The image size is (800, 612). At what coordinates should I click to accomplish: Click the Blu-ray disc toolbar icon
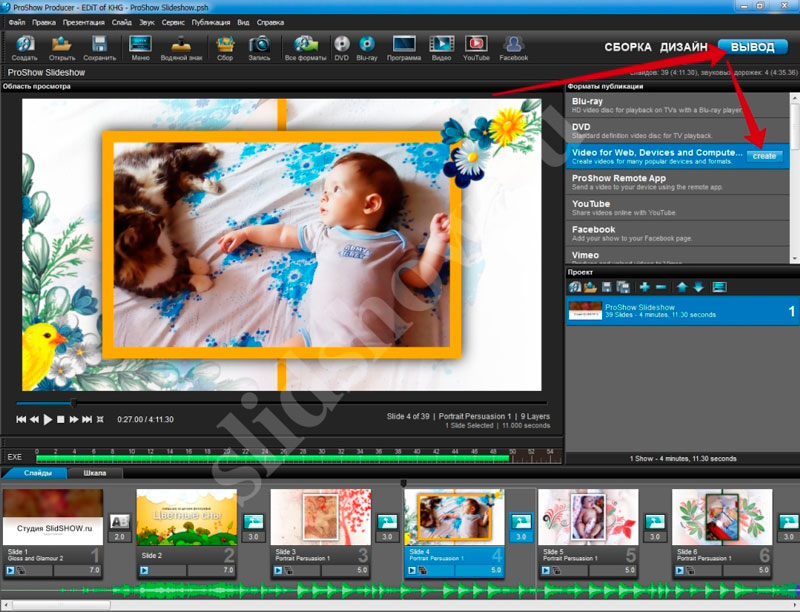[x=367, y=47]
